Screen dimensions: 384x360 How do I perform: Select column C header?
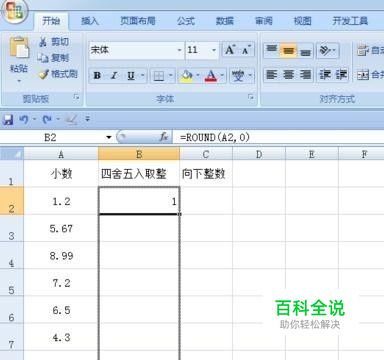206,154
